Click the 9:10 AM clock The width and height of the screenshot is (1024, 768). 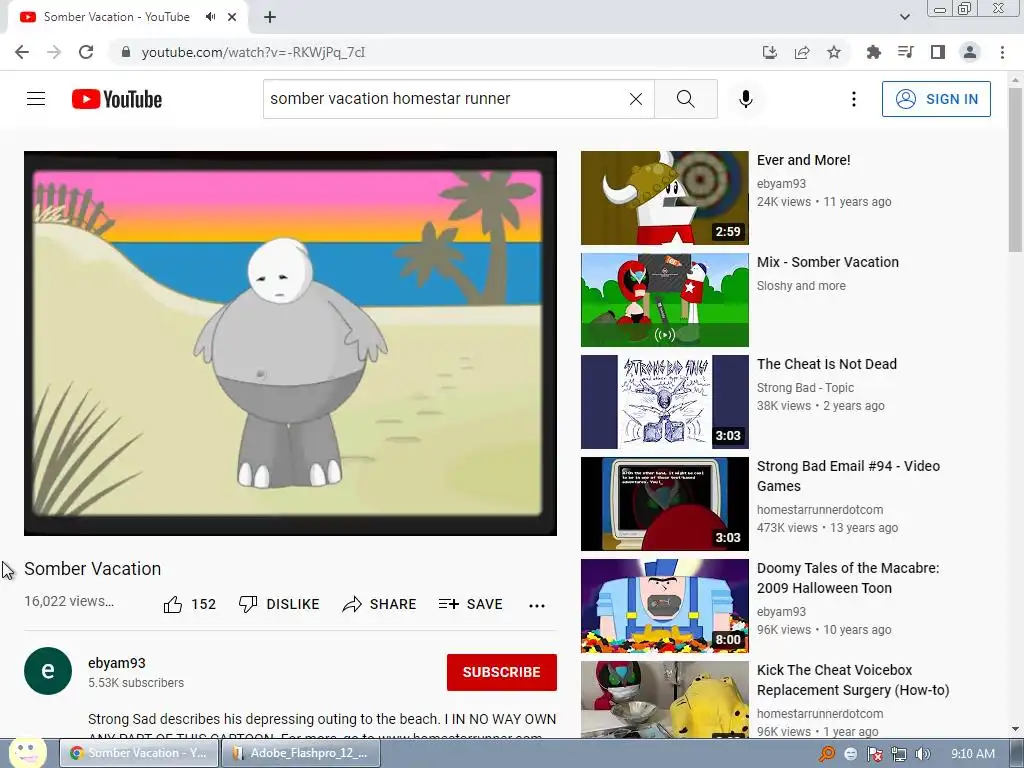972,754
